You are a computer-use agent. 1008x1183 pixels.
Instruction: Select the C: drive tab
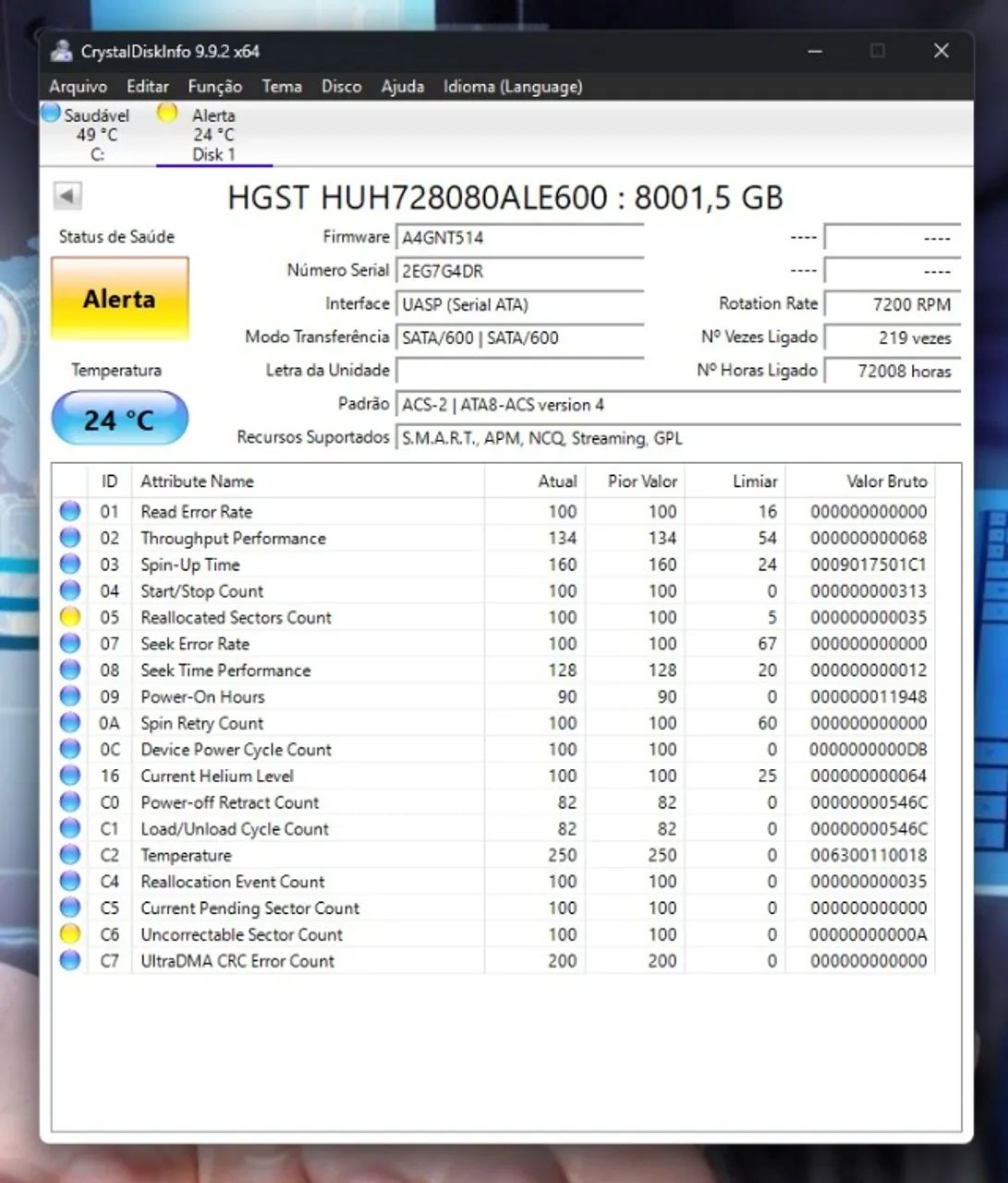coord(97,134)
